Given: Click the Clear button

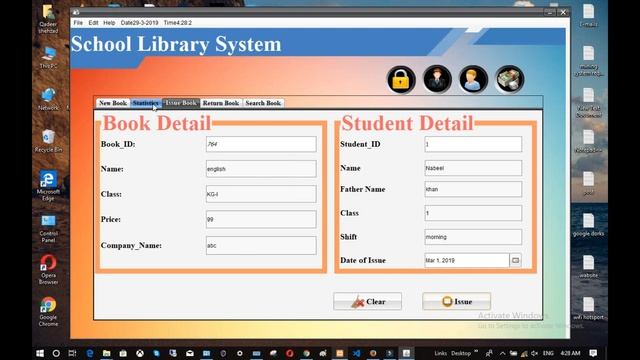Looking at the screenshot, I should point(367,302).
